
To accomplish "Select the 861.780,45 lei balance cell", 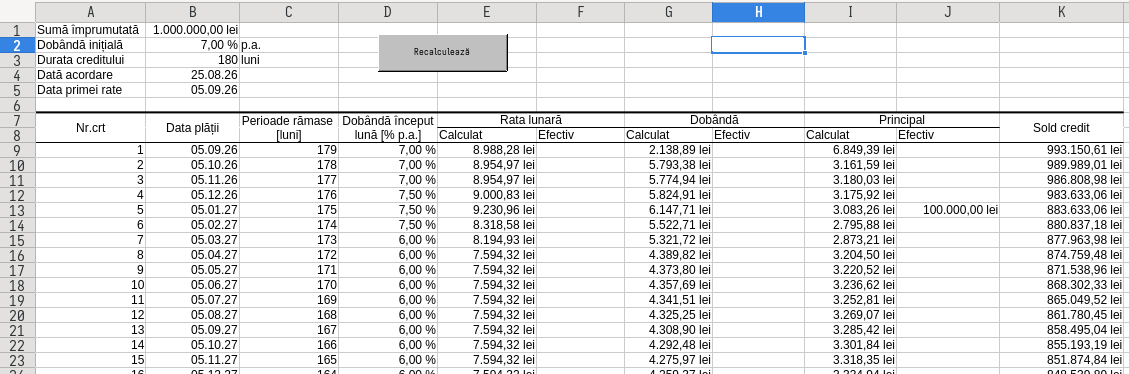I will [1061, 314].
